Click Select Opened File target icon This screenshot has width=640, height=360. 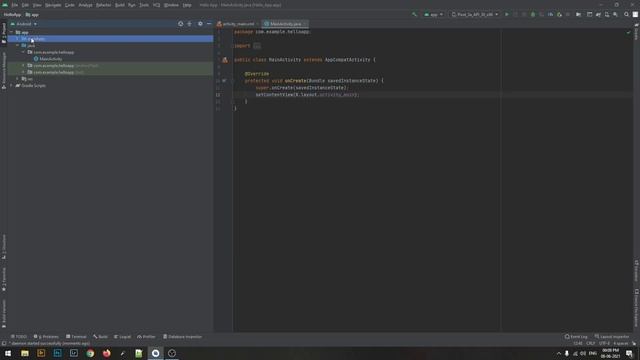[180, 24]
